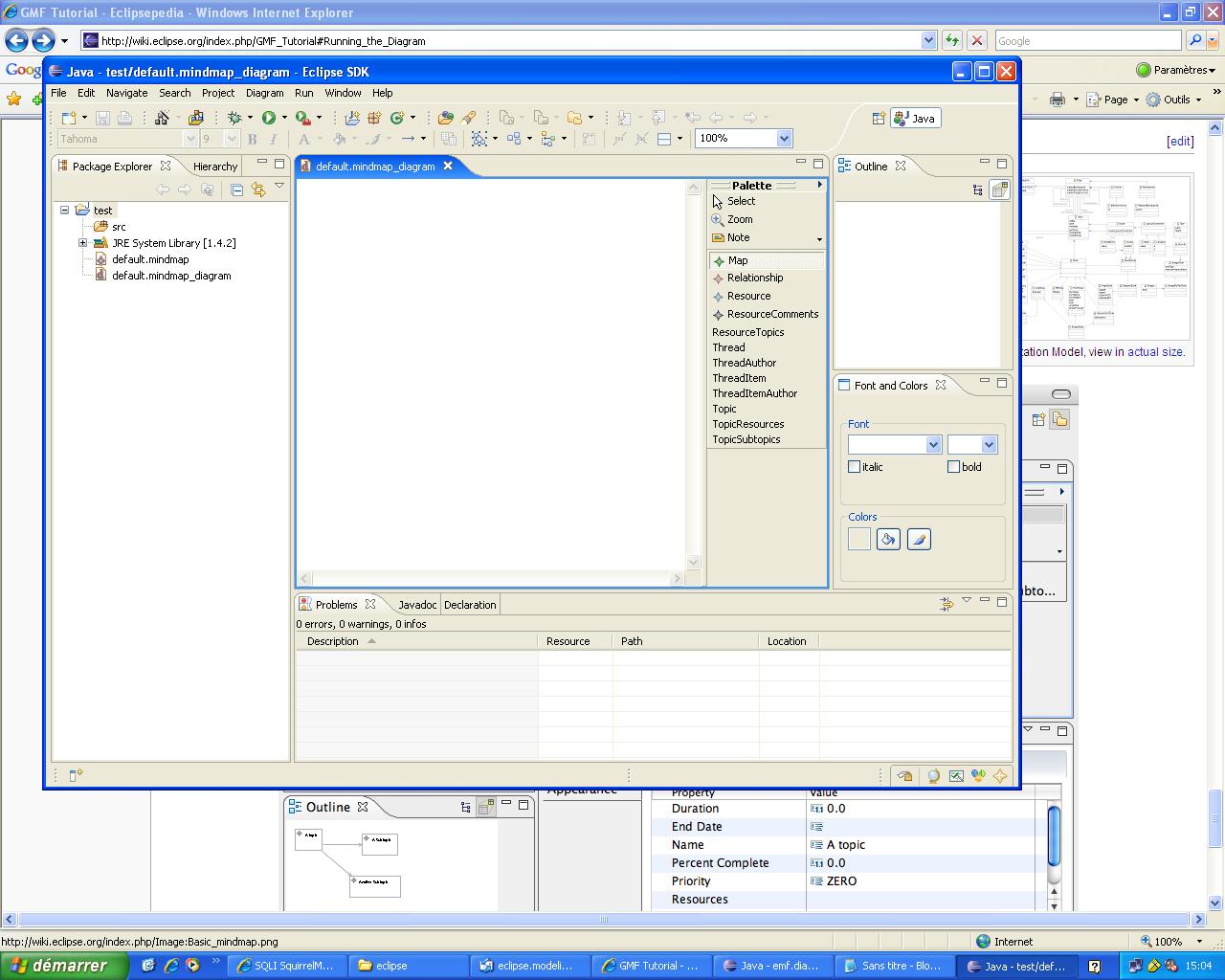Click the Select All diagram toolbar icon
1225x980 pixels.
479,139
